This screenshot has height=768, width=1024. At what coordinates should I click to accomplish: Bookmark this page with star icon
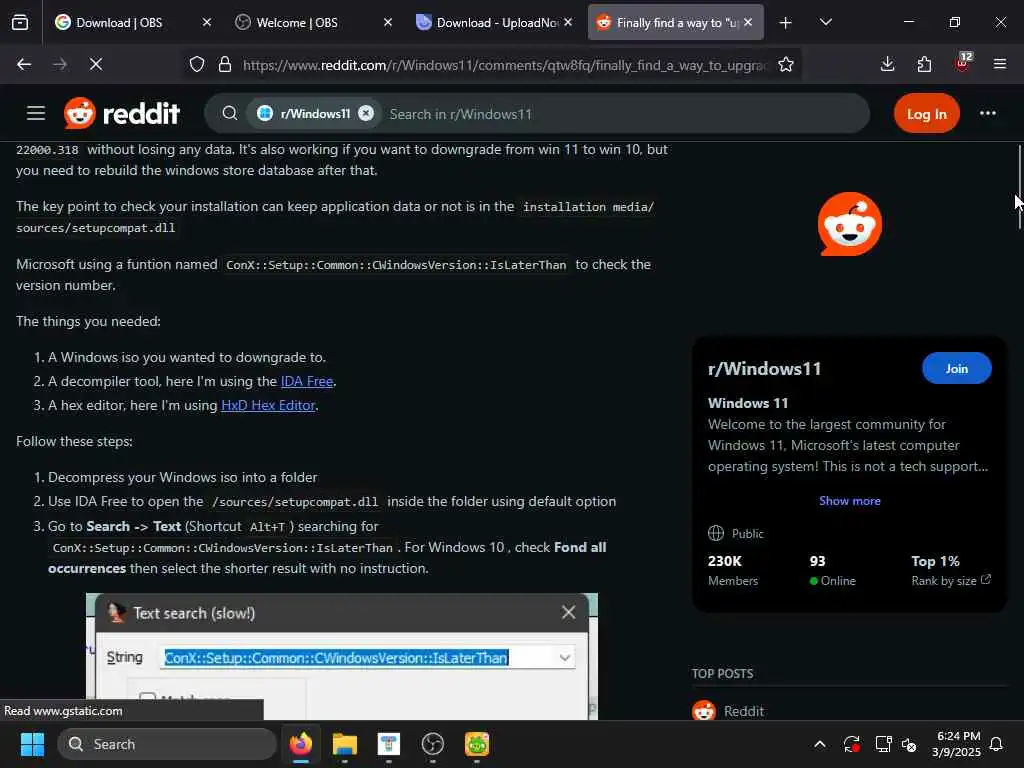pos(786,65)
